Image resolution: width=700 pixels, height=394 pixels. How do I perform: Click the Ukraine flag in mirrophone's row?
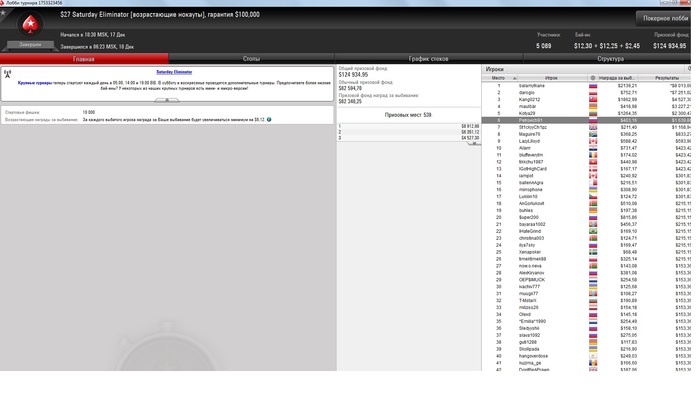[593, 190]
